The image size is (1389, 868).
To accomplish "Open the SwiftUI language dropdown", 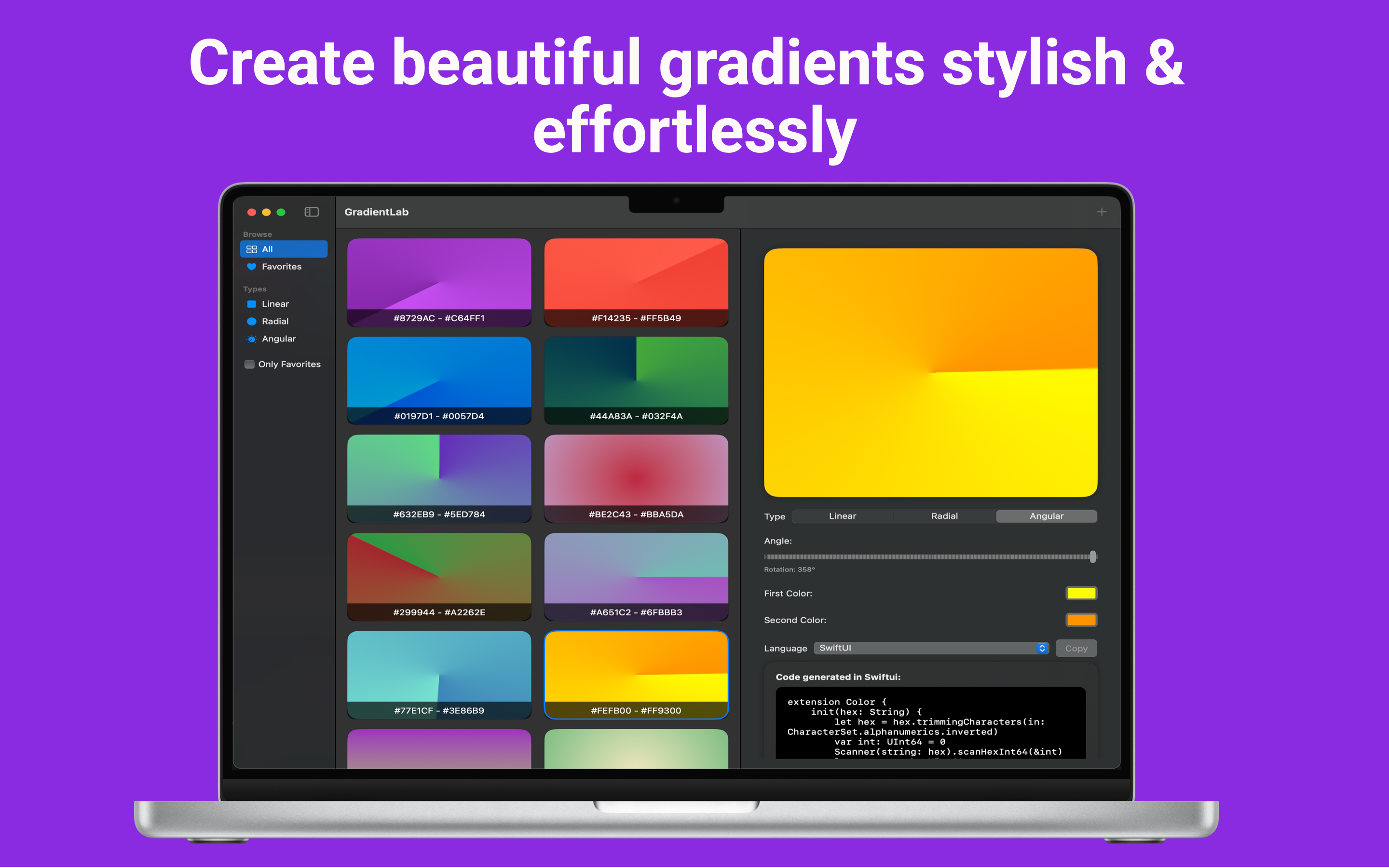I will (931, 648).
